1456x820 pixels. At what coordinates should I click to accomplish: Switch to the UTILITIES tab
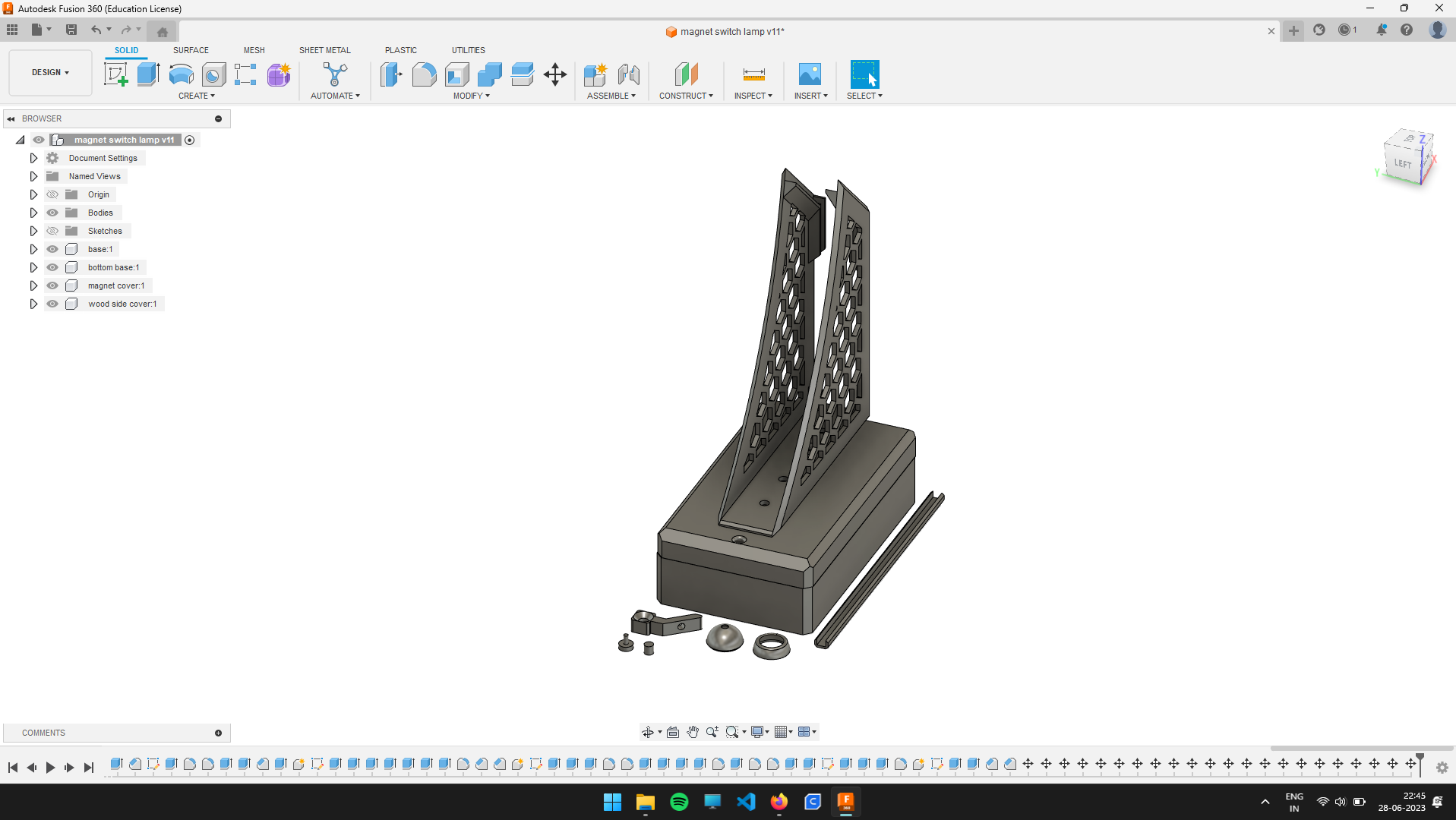click(x=469, y=50)
